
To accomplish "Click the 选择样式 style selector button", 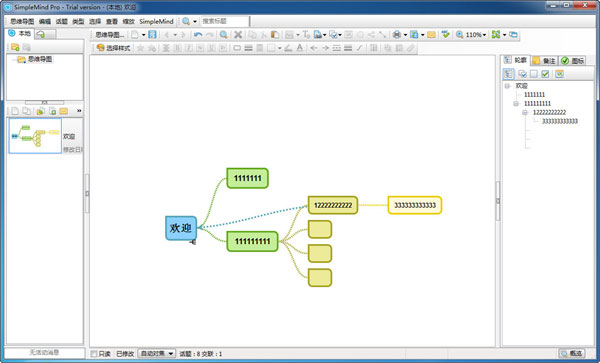I will tap(113, 48).
